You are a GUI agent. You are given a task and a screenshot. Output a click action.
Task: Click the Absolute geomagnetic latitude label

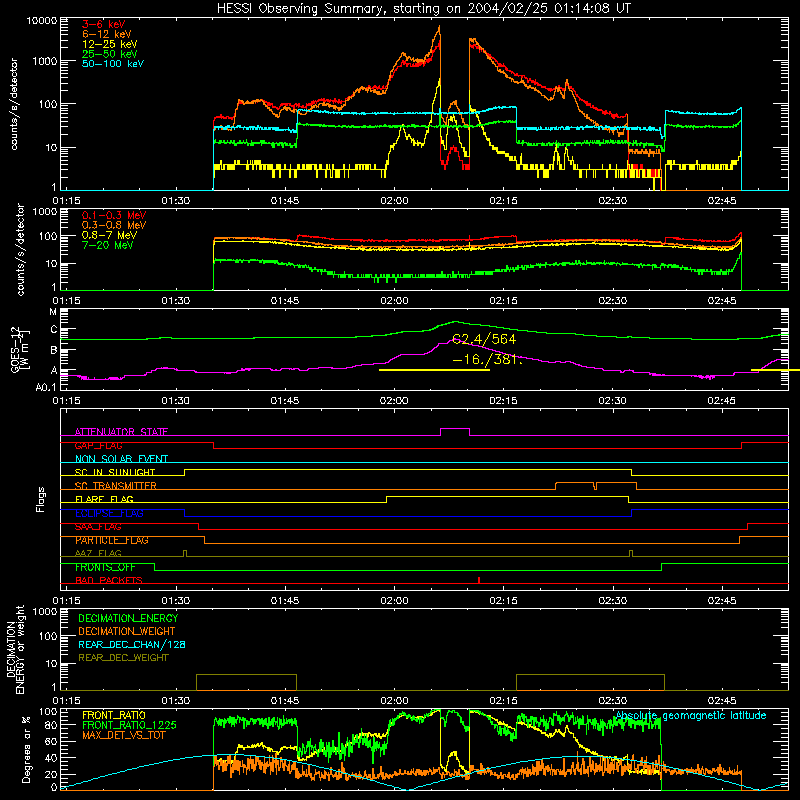[x=691, y=715]
